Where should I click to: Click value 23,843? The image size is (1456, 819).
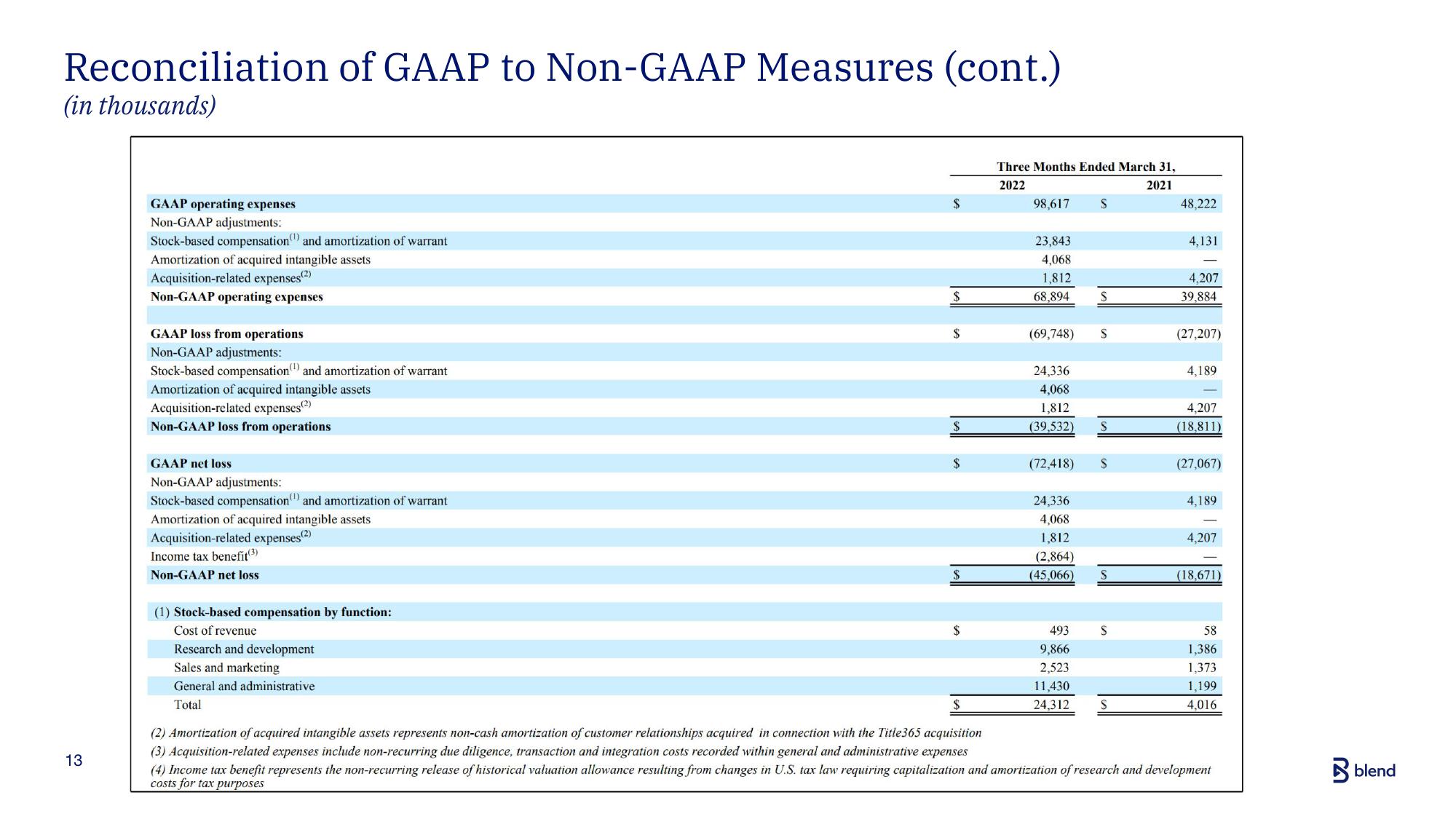coord(1053,241)
